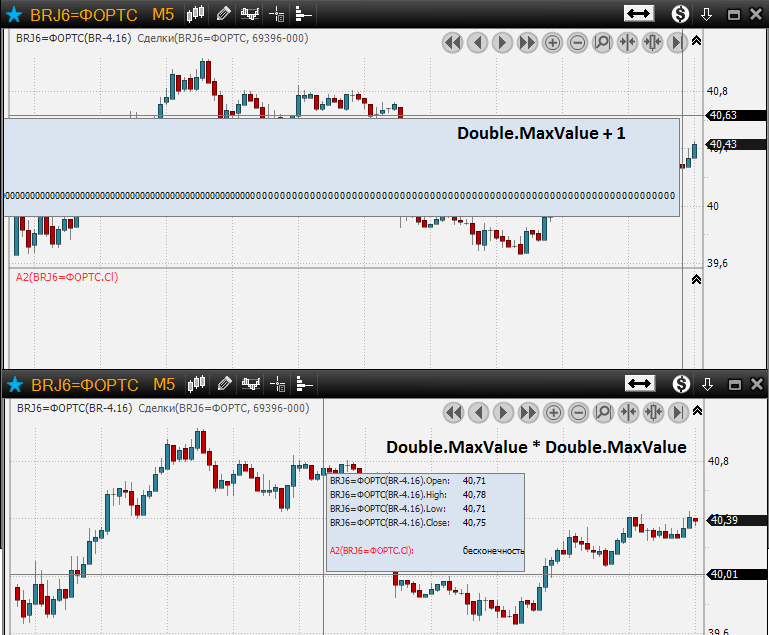769x635 pixels.
Task: Open pencil drawing tools in top window
Action: click(x=222, y=14)
